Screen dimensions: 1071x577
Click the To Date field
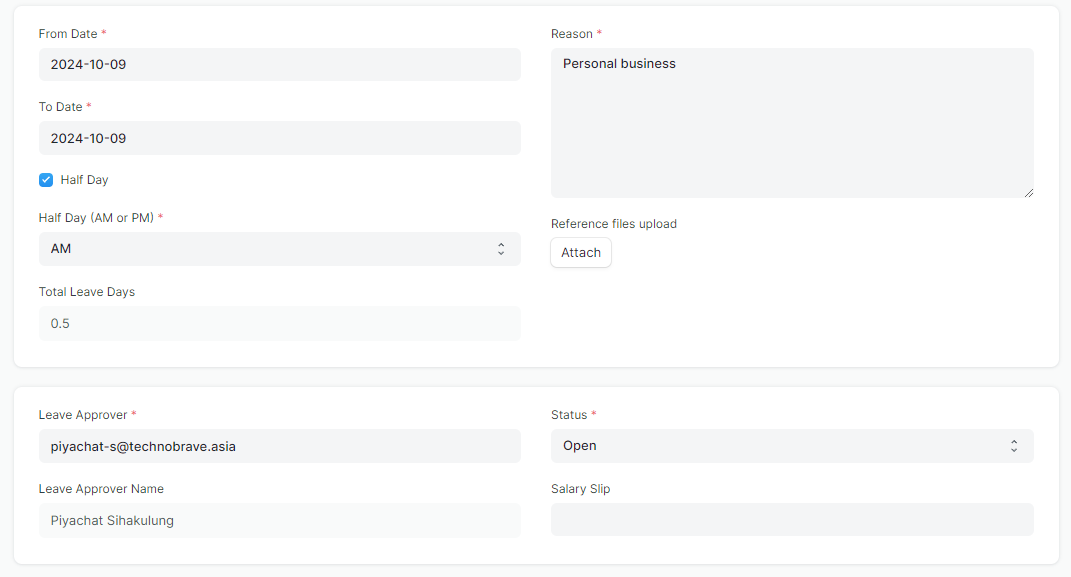(279, 139)
